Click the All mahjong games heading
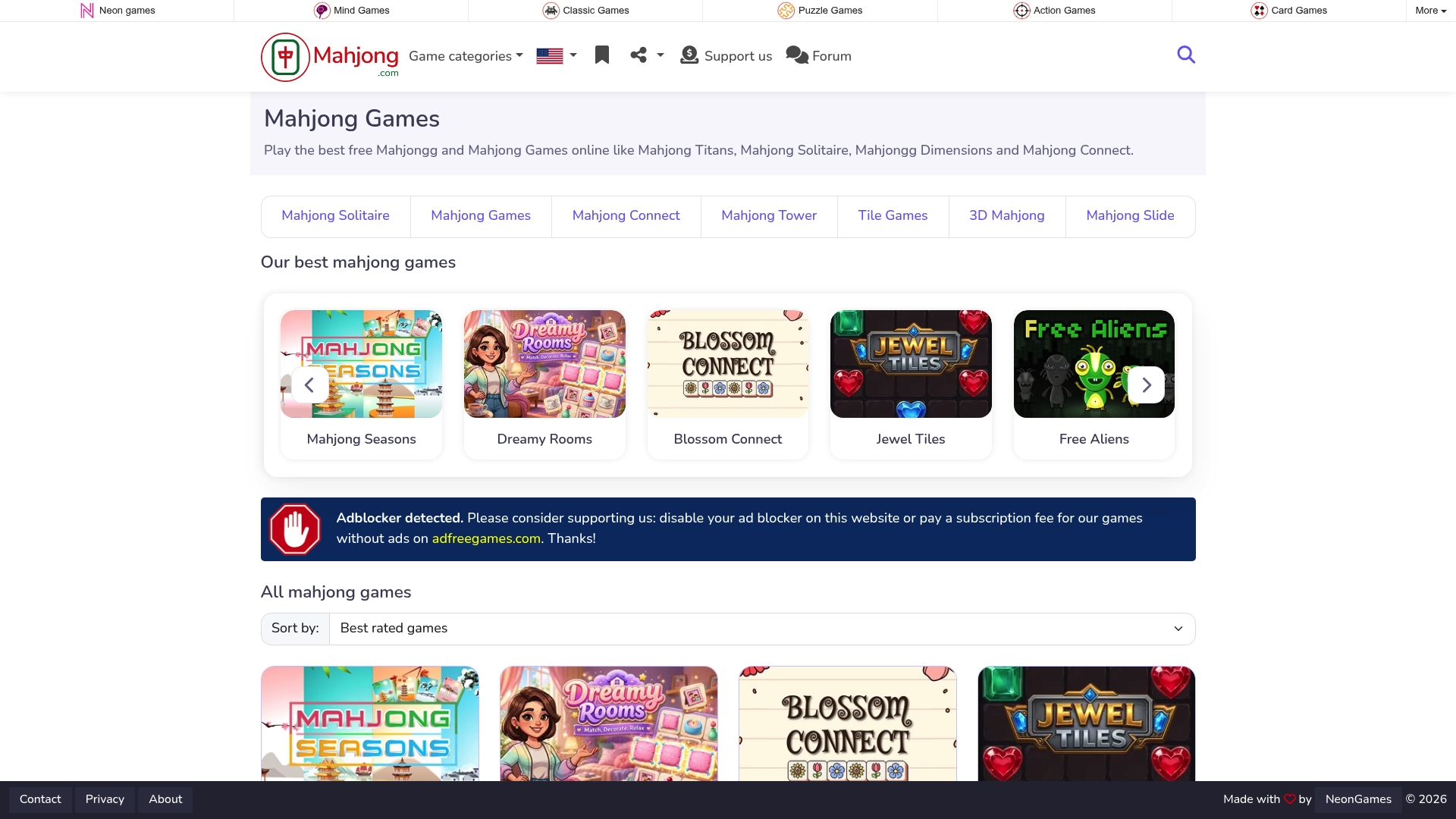Viewport: 1456px width, 819px height. coord(336,592)
